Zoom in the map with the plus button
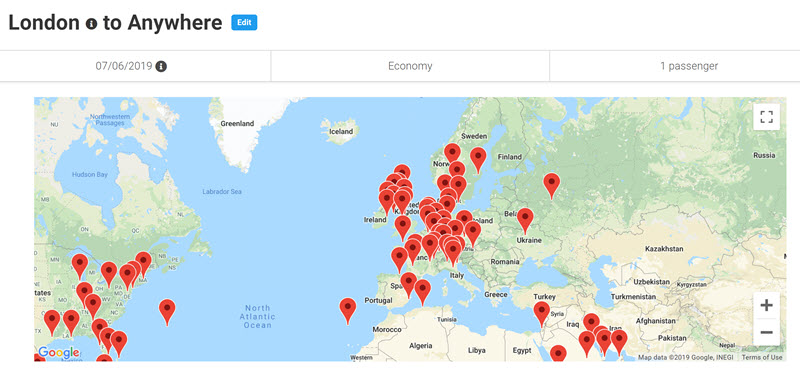The width and height of the screenshot is (800, 376). 766,306
